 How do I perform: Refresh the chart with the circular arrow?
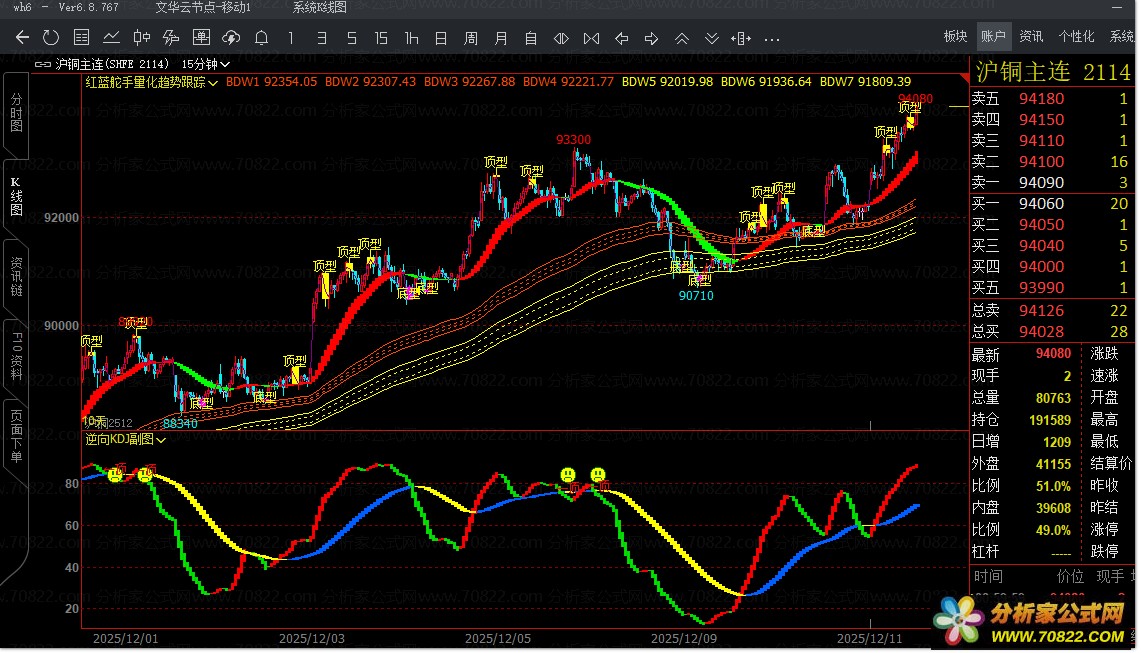[51, 38]
